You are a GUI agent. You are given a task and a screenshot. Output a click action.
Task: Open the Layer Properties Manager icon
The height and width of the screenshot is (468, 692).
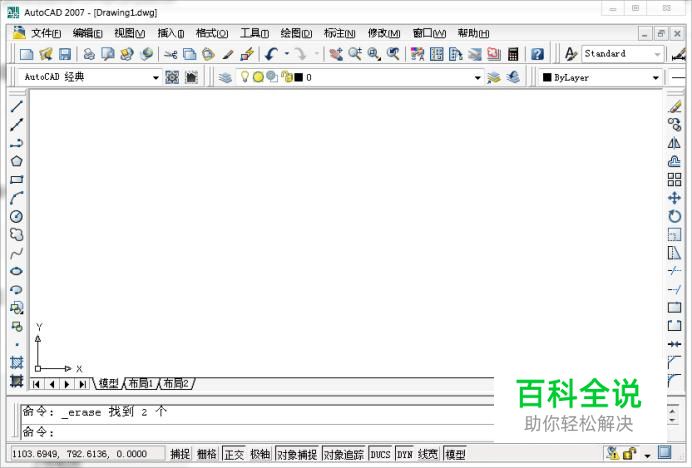225,78
